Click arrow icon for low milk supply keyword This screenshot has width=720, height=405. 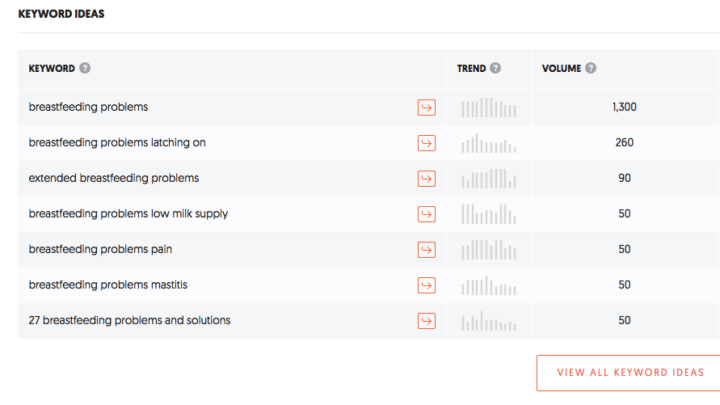427,214
